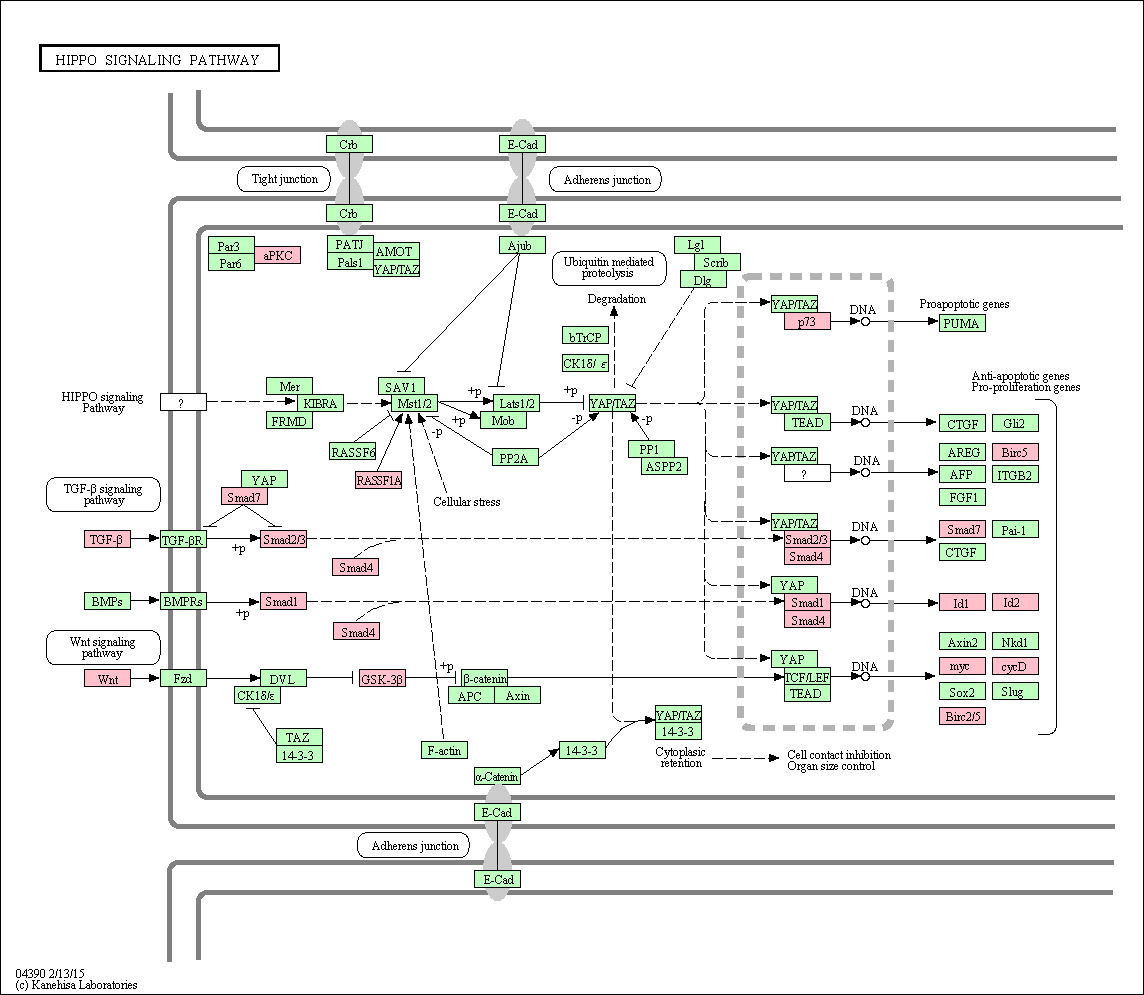
Task: Click the HIPPO SIGNALING PATHWAY title box
Action: coord(159,59)
